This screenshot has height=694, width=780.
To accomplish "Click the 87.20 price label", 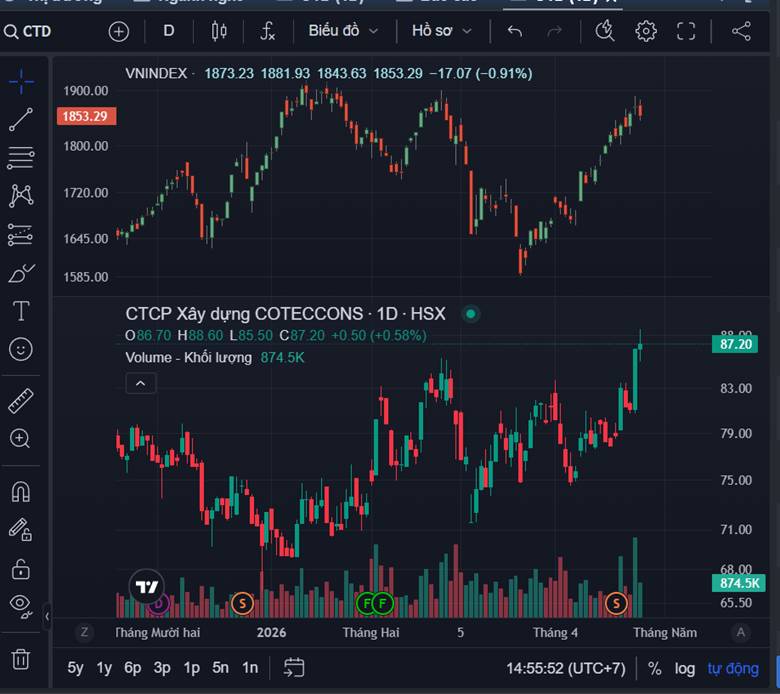I will 736,344.
